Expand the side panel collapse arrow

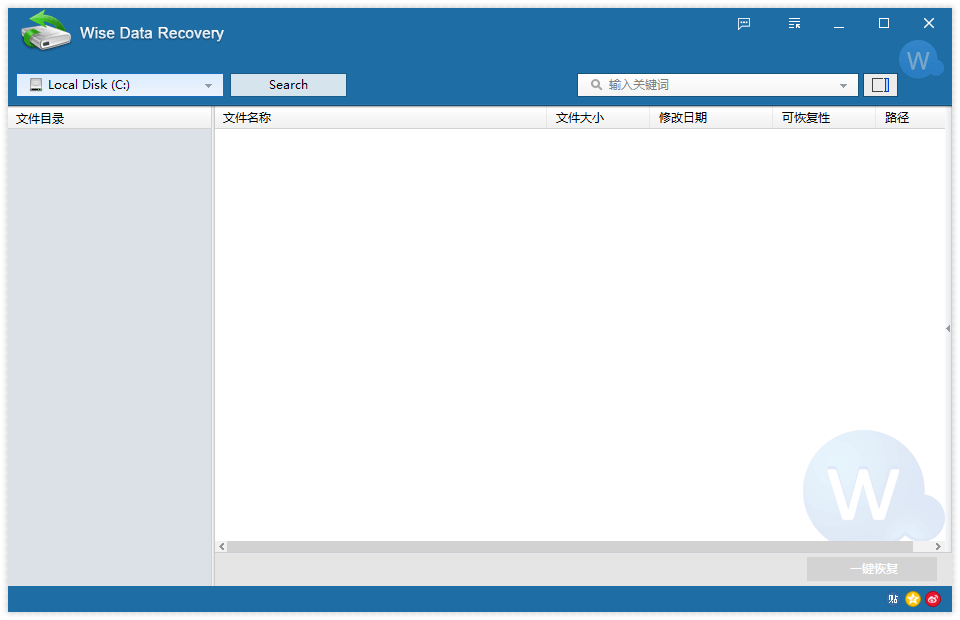948,329
